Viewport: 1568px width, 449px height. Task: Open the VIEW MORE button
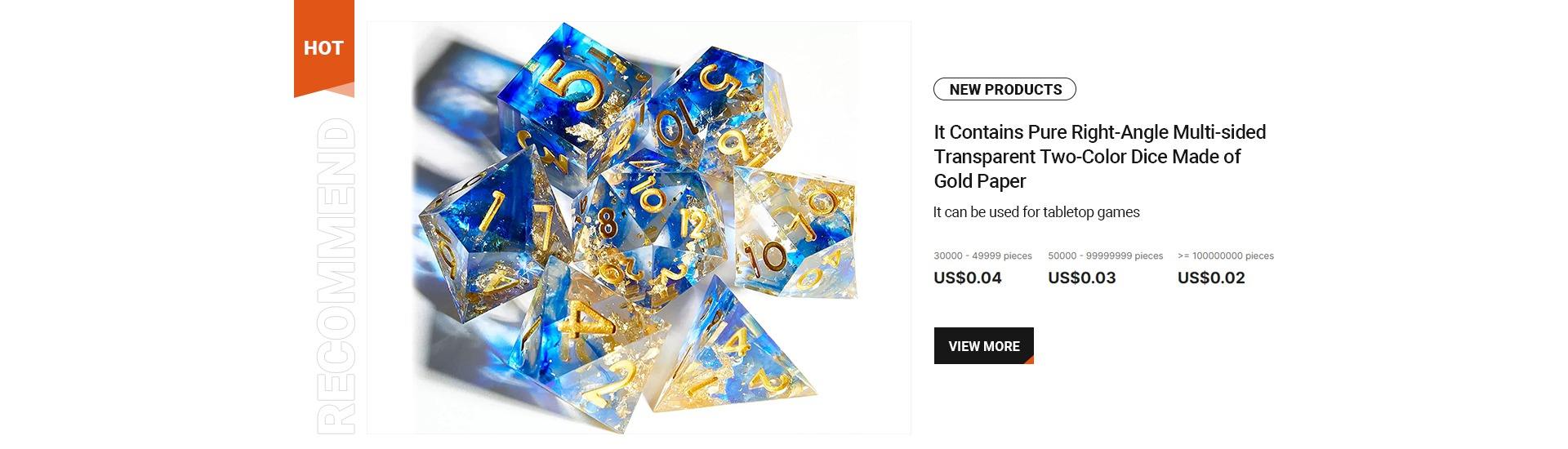pyautogui.click(x=983, y=346)
